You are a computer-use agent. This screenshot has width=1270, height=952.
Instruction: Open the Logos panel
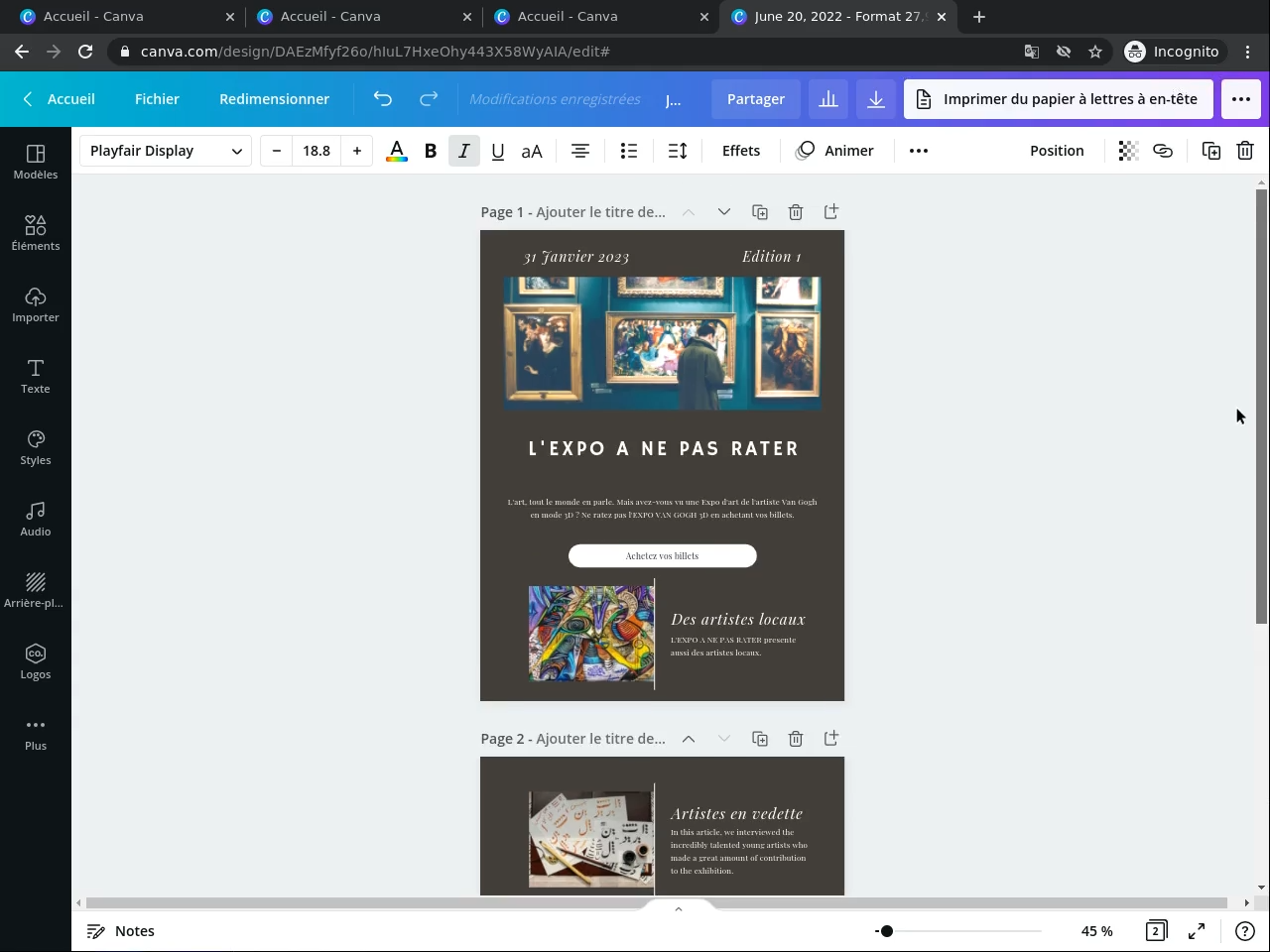36,661
